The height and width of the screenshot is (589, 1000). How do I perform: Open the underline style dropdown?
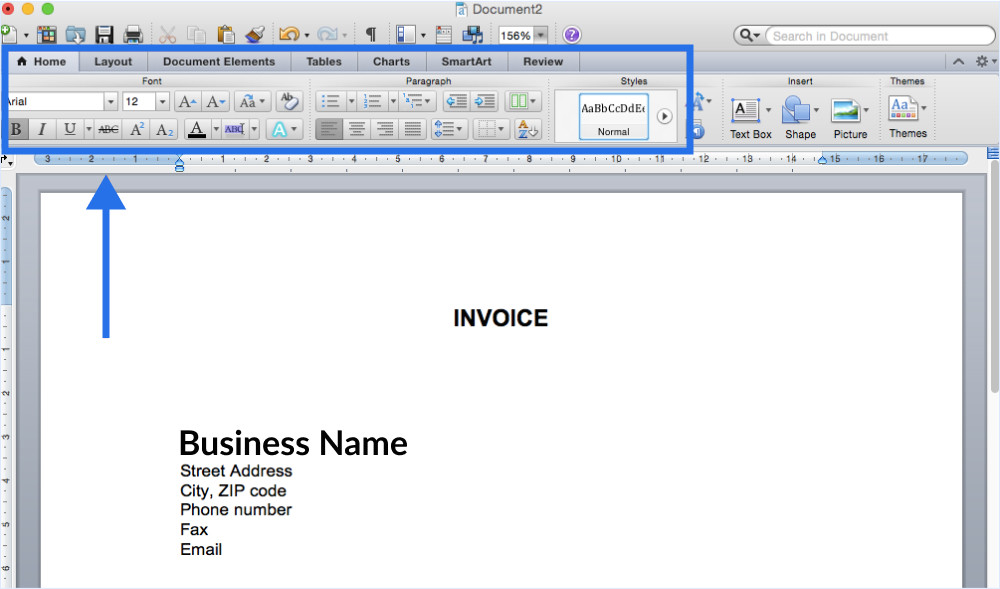click(x=89, y=128)
